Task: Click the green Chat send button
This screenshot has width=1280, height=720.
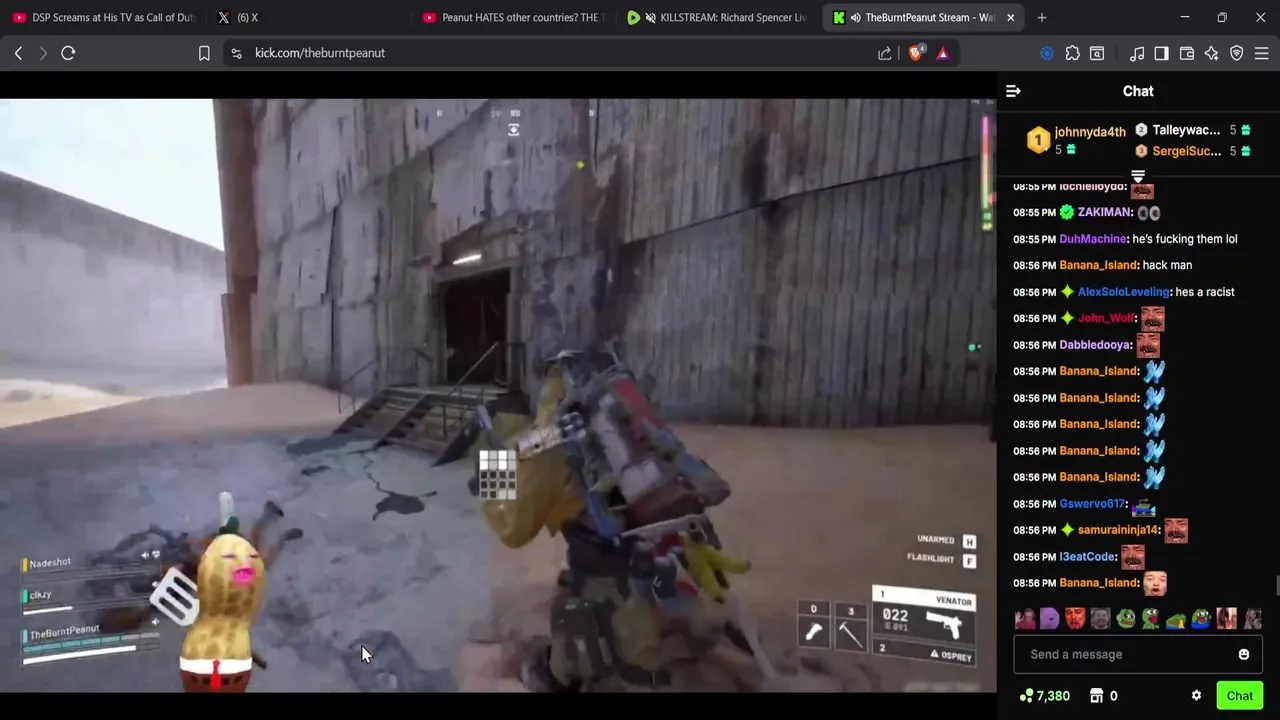Action: point(1239,696)
